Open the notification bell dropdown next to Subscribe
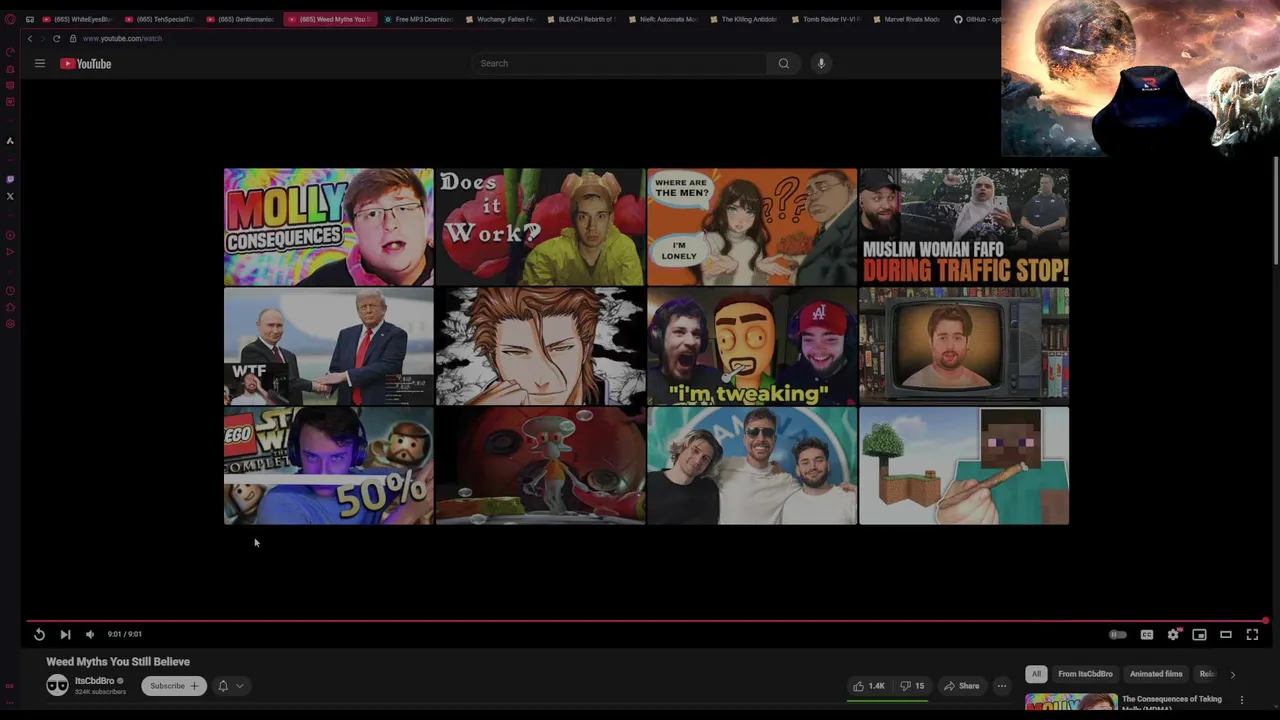The image size is (1280, 720). [231, 686]
